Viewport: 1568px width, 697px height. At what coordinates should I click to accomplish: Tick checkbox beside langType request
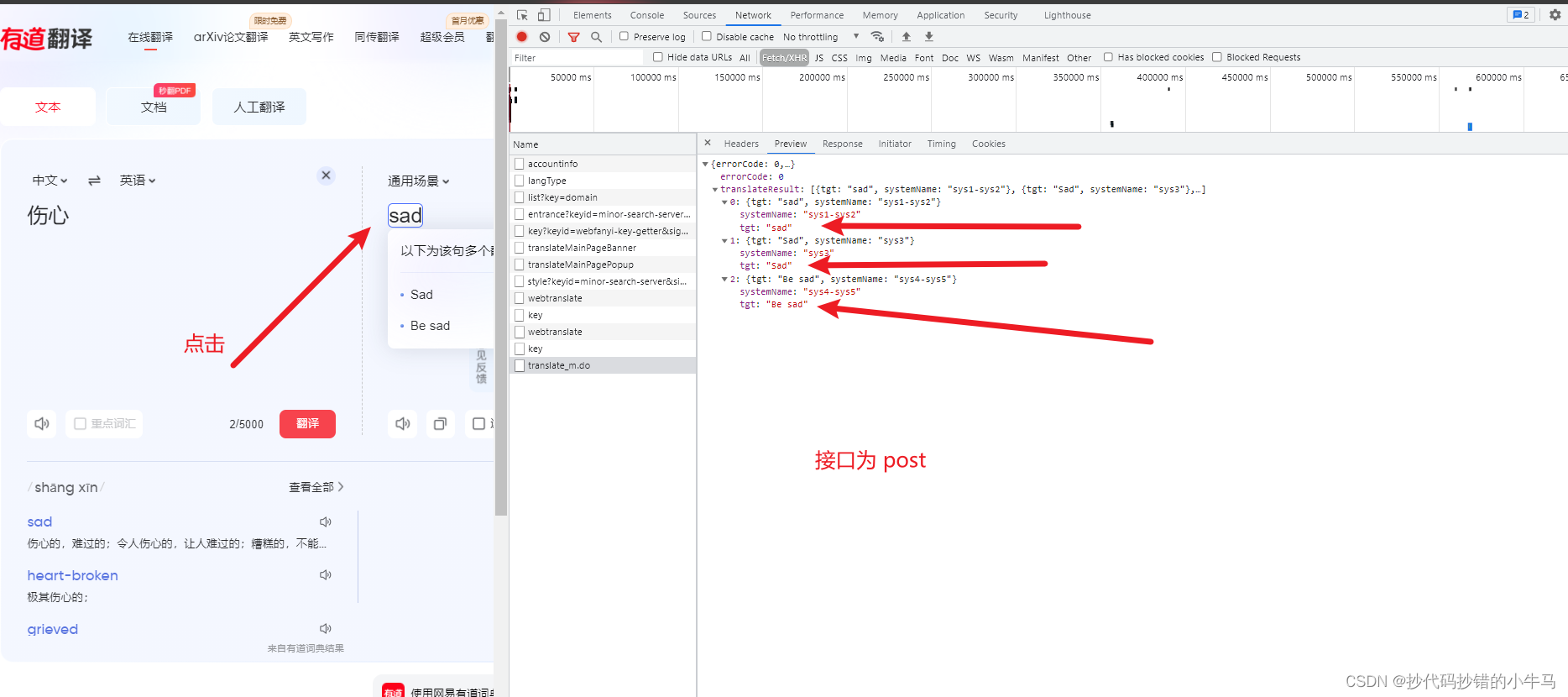(520, 181)
